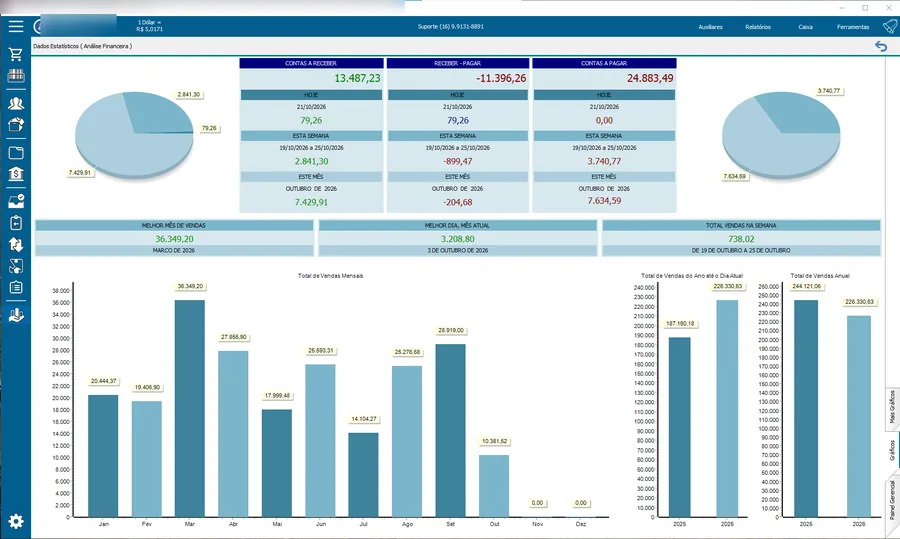Select the hand holding chart icon

pyautogui.click(x=15, y=315)
